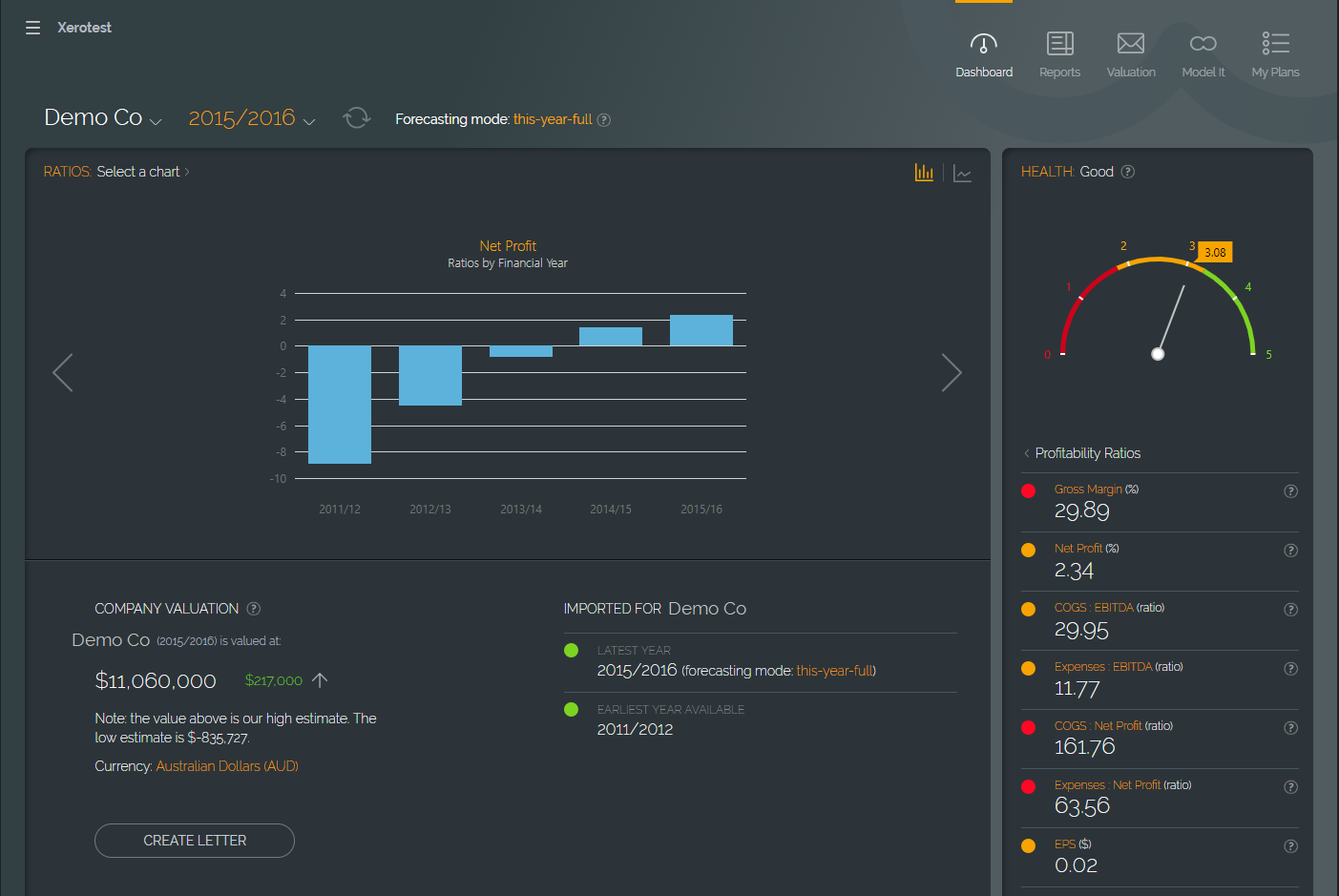Click the 2011/12 Net Profit bar
Screen dimensions: 1339x896
340,405
